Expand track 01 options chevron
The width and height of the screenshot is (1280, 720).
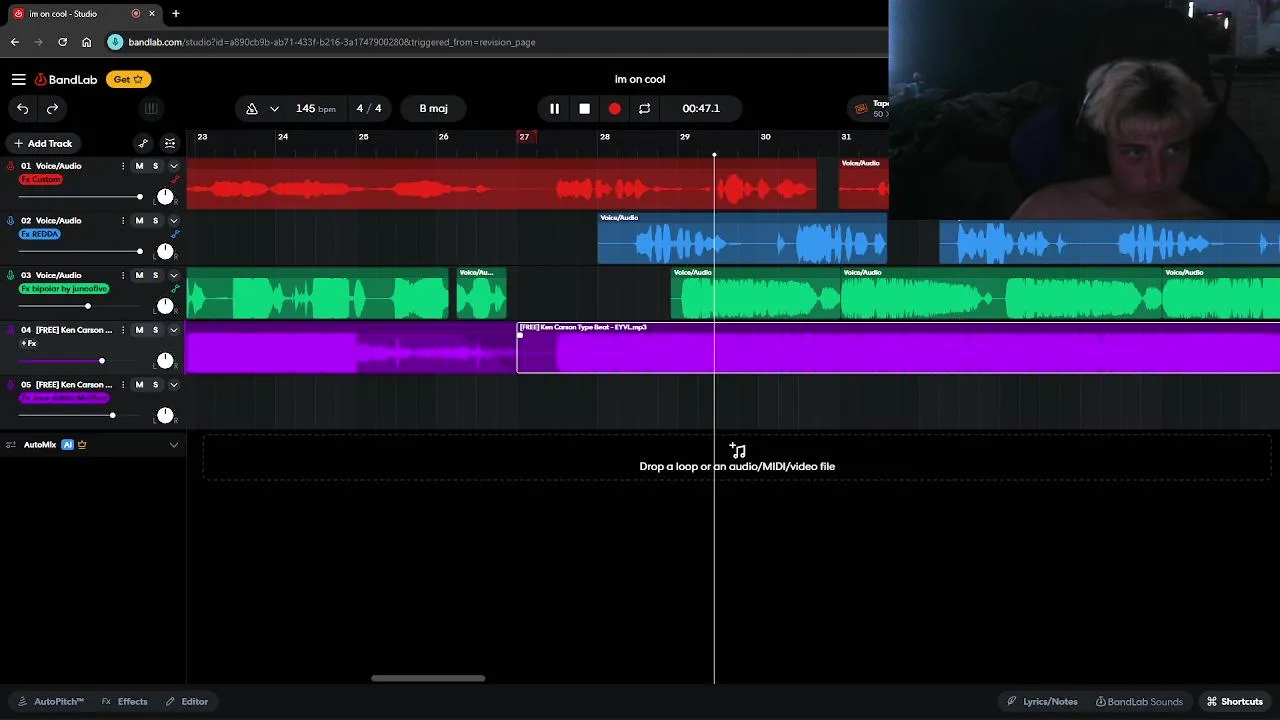173,166
